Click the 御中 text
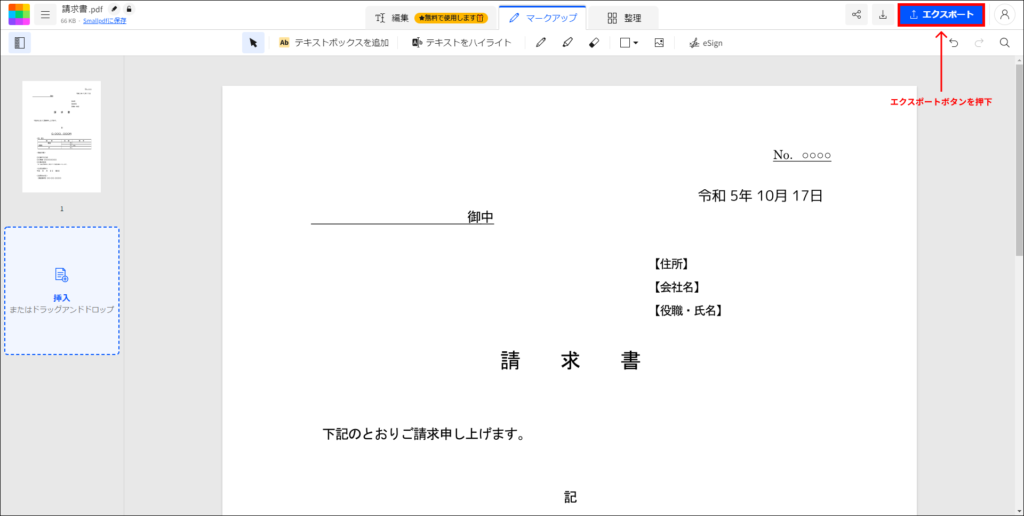The height and width of the screenshot is (516, 1024). pyautogui.click(x=481, y=217)
